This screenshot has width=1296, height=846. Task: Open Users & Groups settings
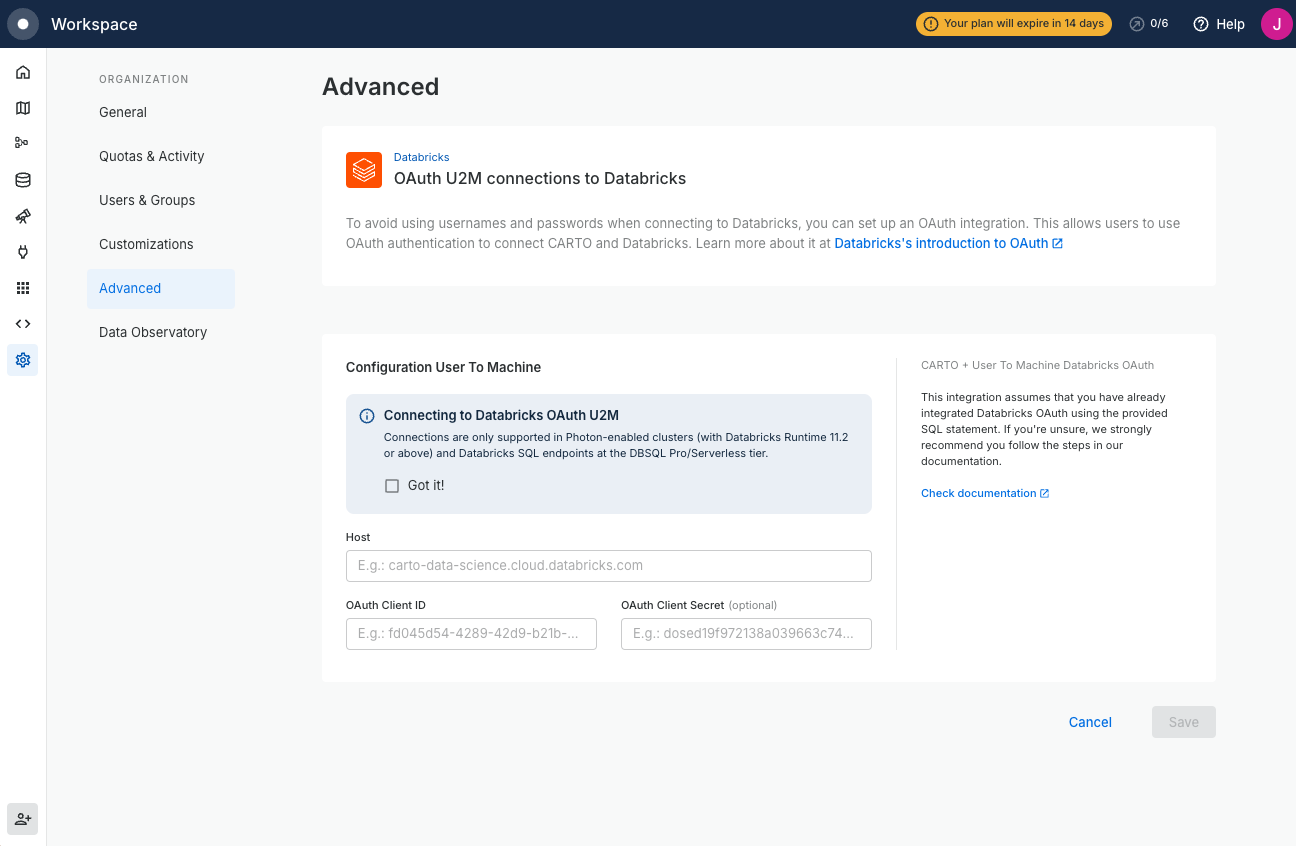[147, 200]
